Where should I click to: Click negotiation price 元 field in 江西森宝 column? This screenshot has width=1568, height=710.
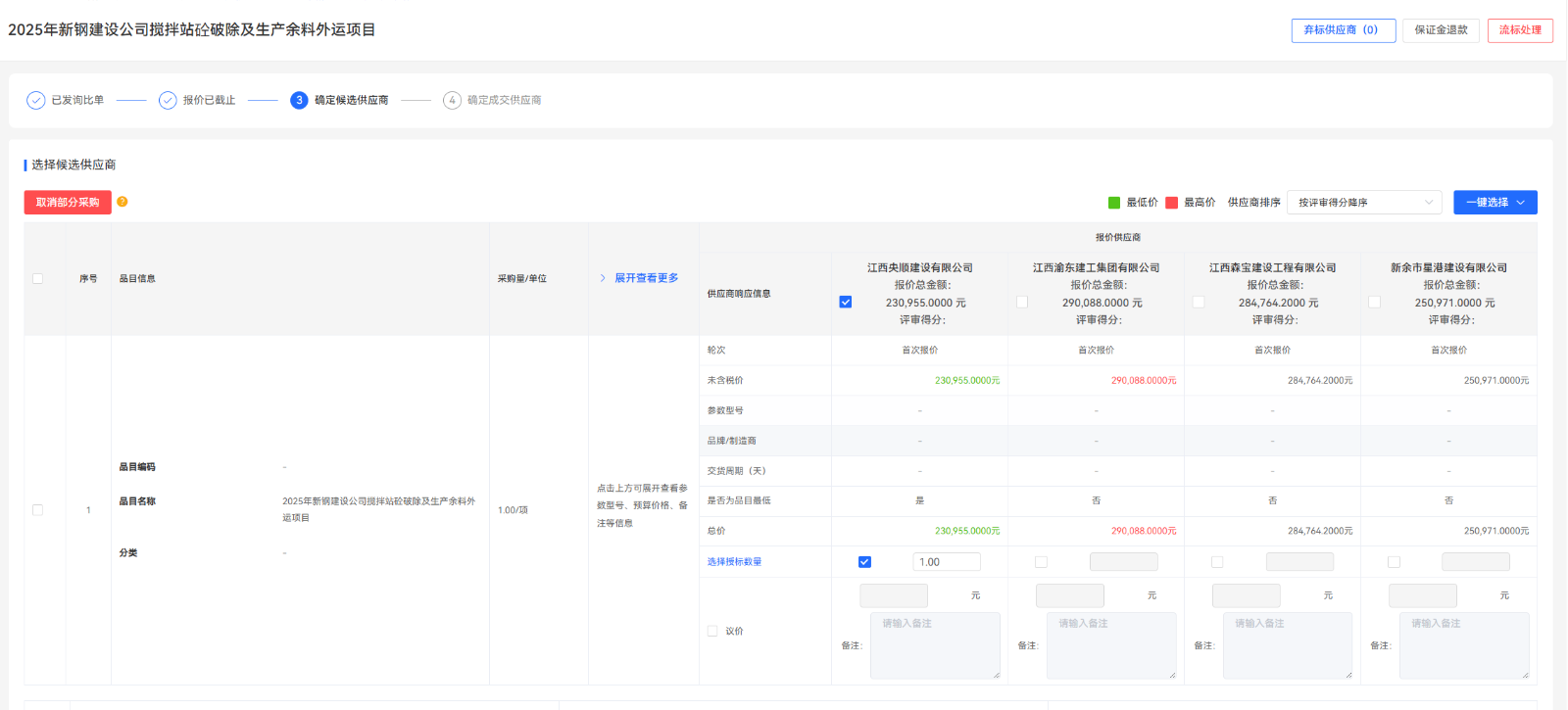coord(1247,595)
